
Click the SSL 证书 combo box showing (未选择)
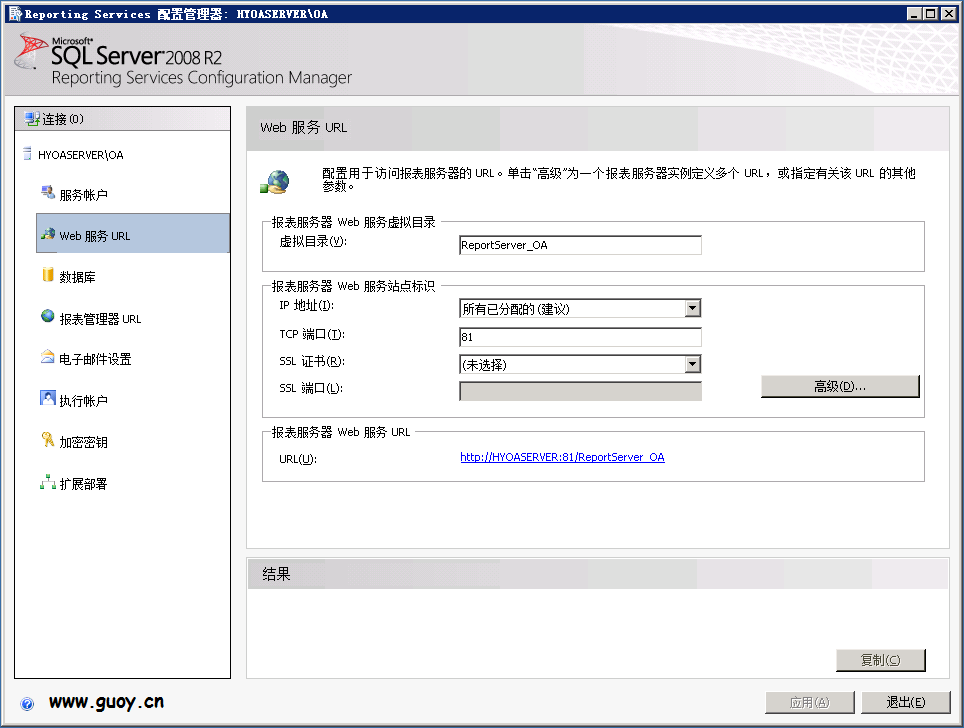click(580, 365)
